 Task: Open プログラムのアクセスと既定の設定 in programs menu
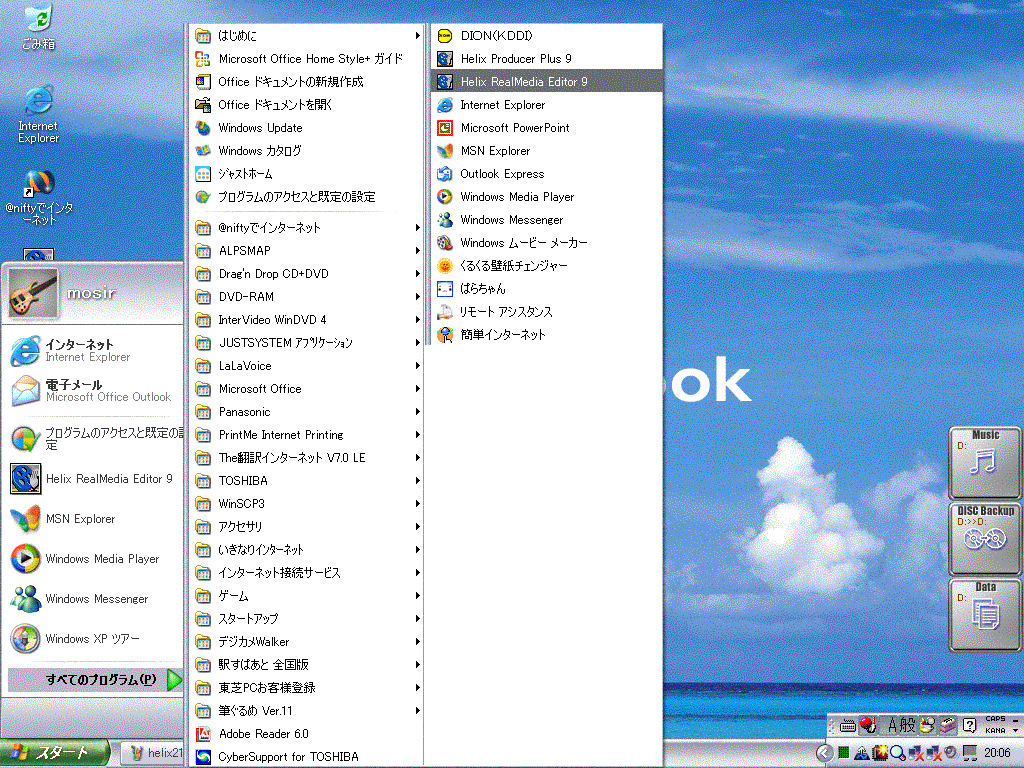coord(307,197)
